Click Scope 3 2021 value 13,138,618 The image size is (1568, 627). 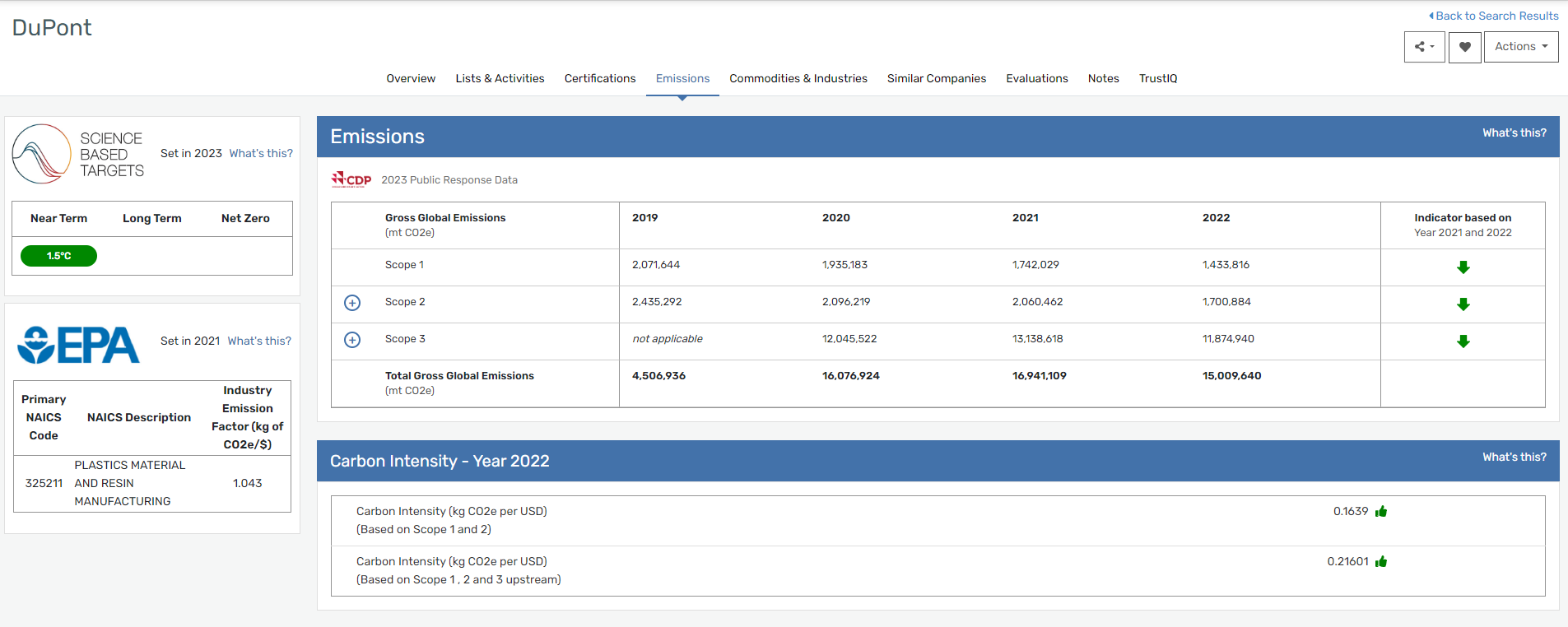(x=1038, y=339)
